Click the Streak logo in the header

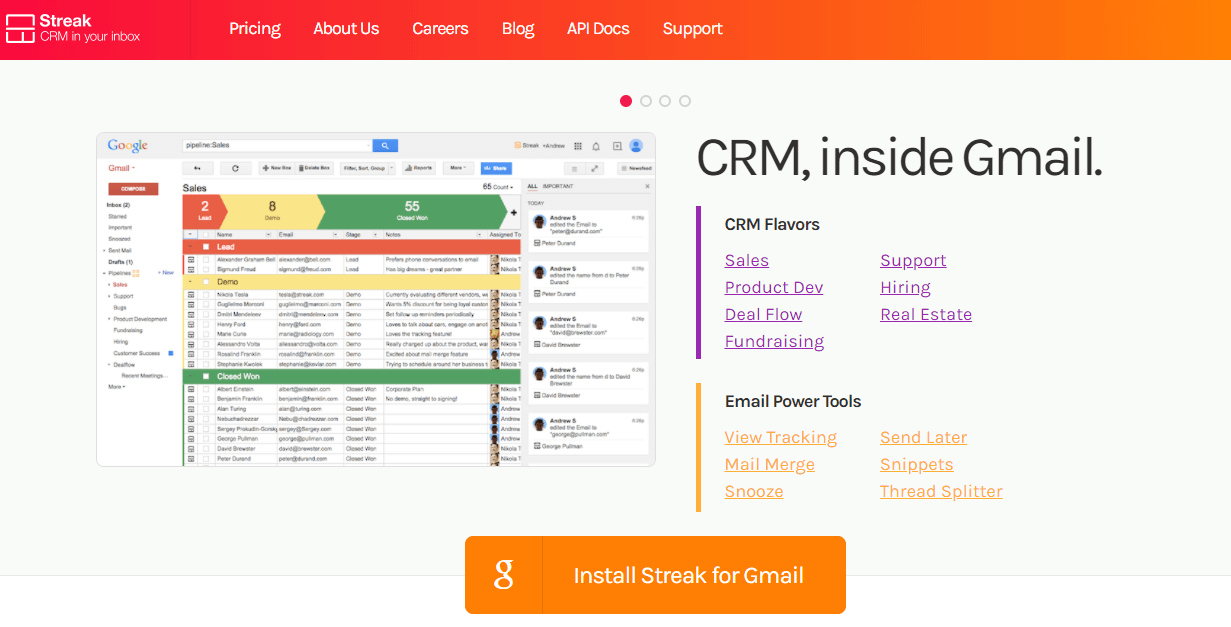[73, 28]
